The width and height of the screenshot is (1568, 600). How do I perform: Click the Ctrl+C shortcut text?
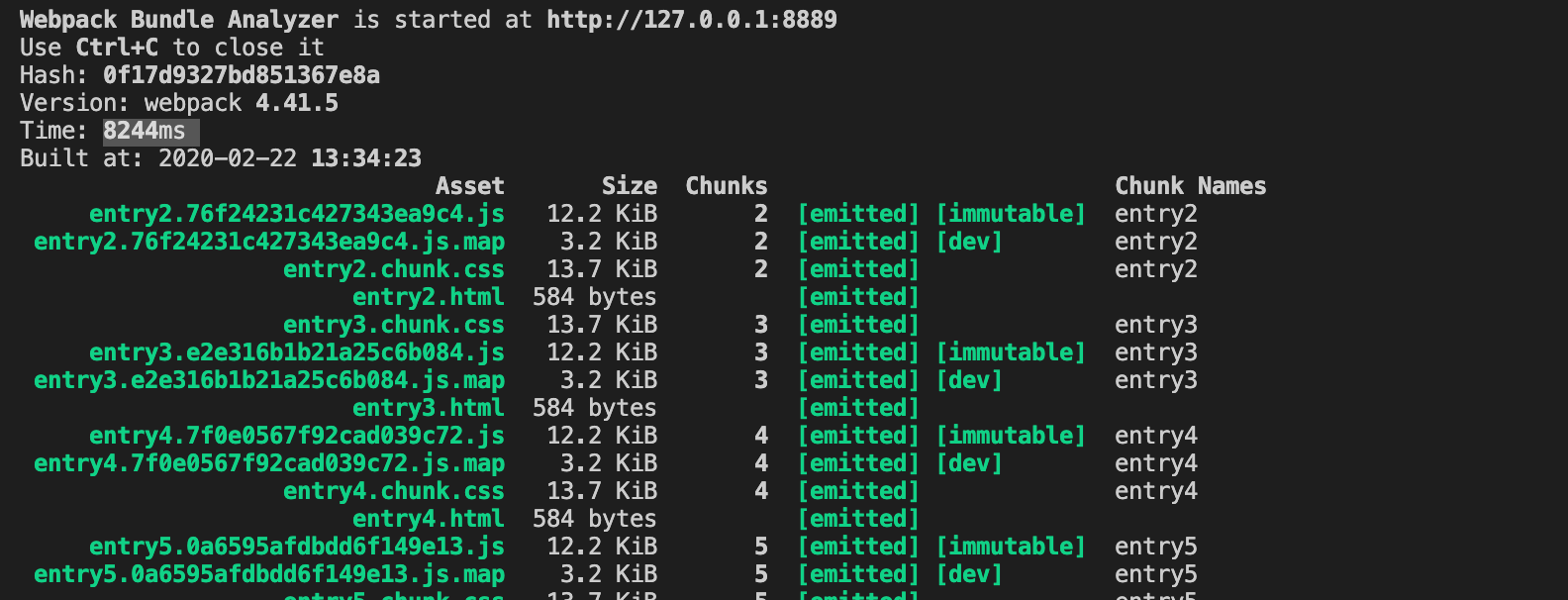point(117,48)
